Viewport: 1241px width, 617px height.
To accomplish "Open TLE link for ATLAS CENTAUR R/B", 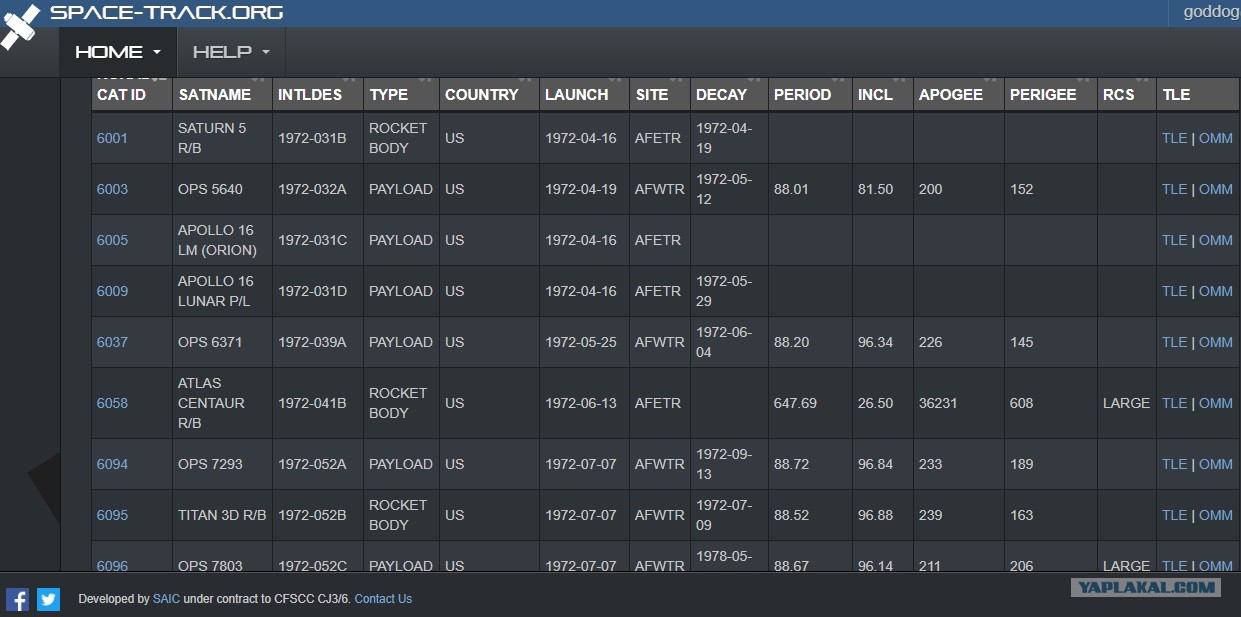I will (1174, 403).
